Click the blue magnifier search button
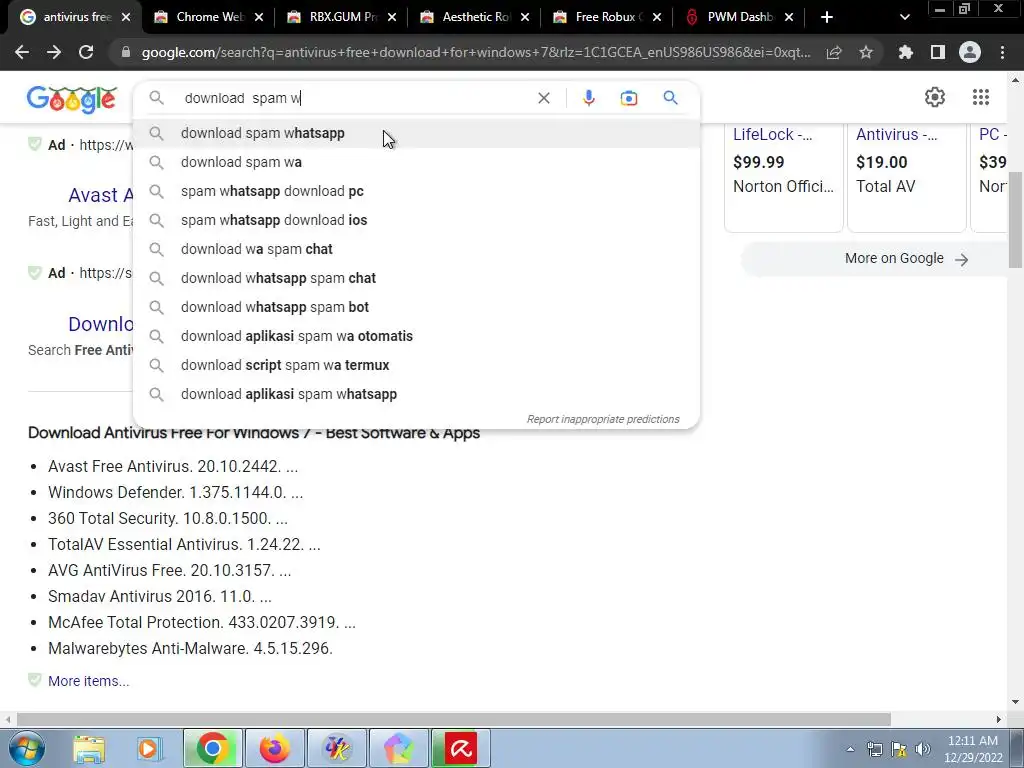 coord(670,98)
